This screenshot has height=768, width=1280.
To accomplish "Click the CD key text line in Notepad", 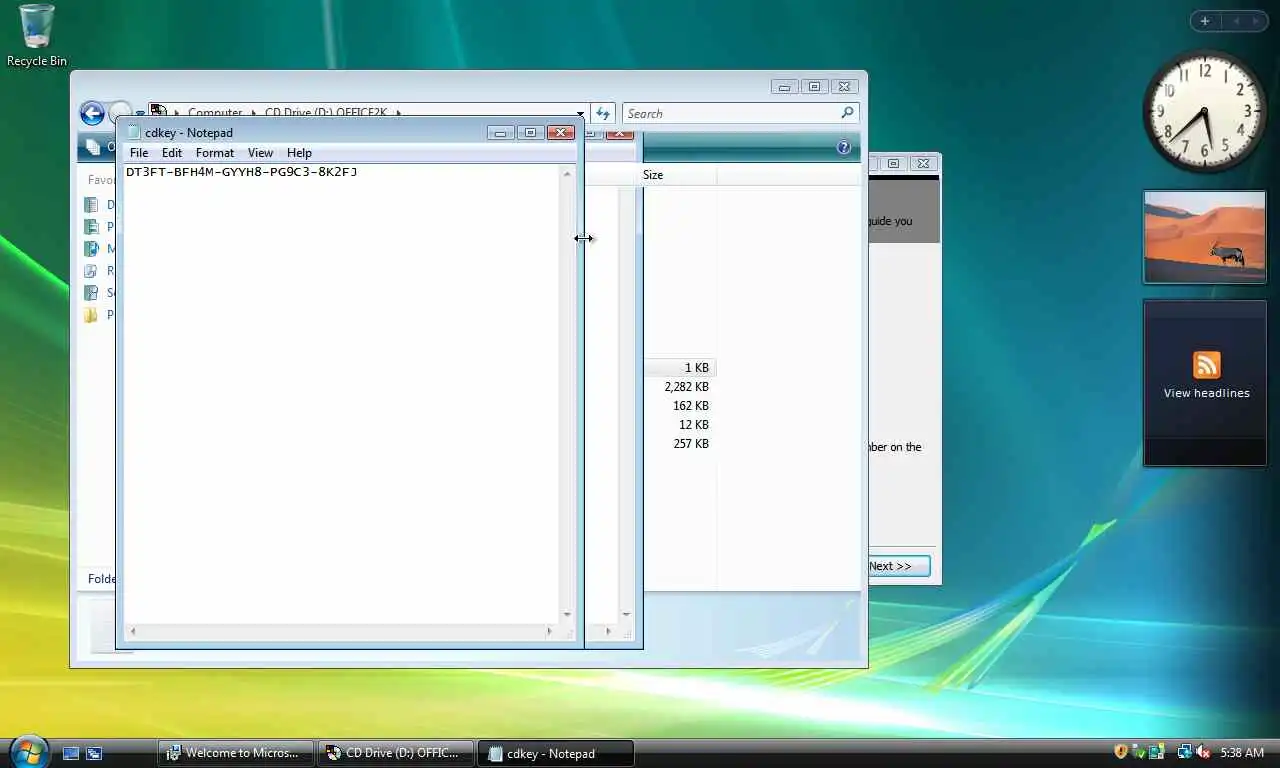I will click(x=241, y=172).
